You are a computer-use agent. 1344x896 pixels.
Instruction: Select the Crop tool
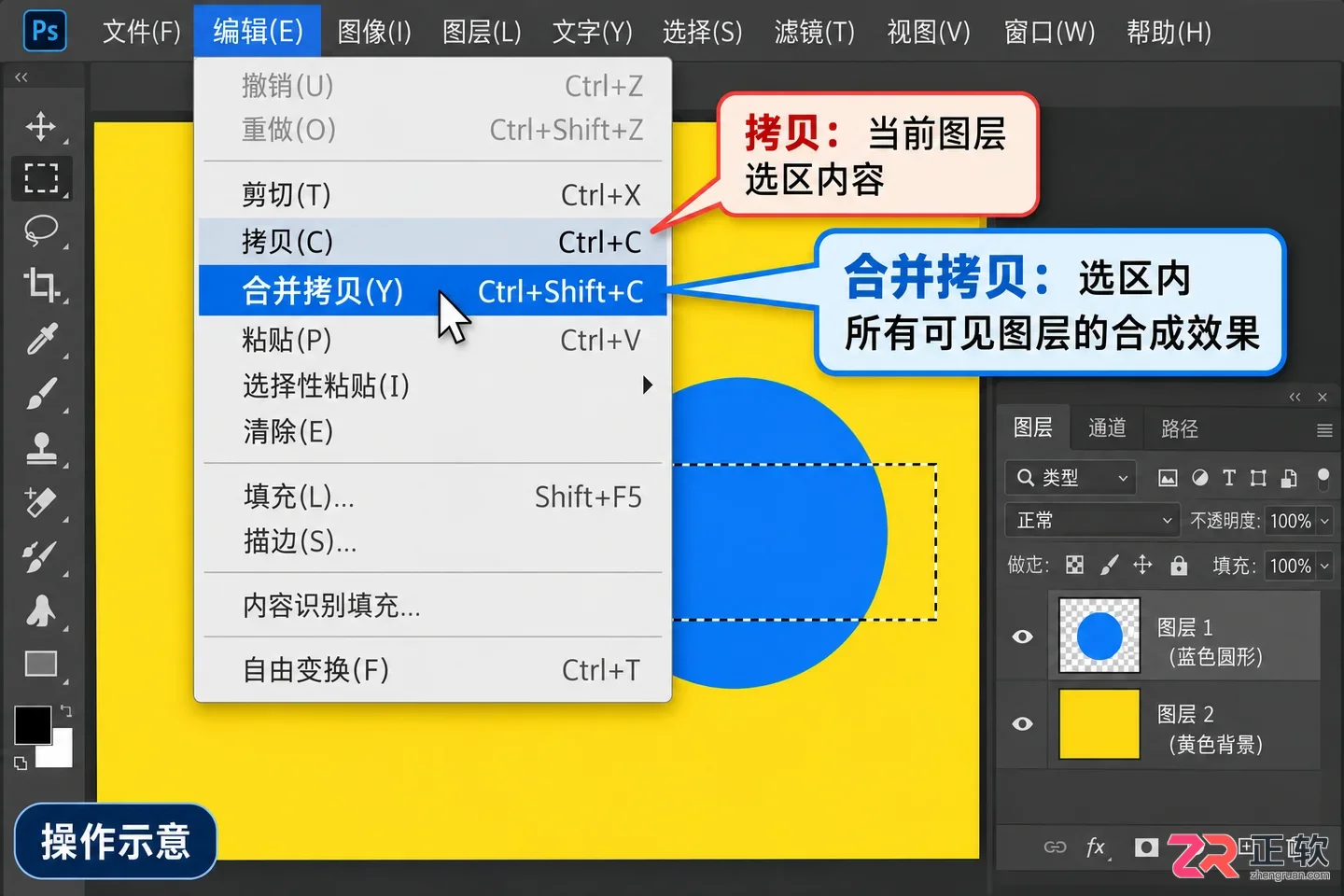(x=41, y=284)
